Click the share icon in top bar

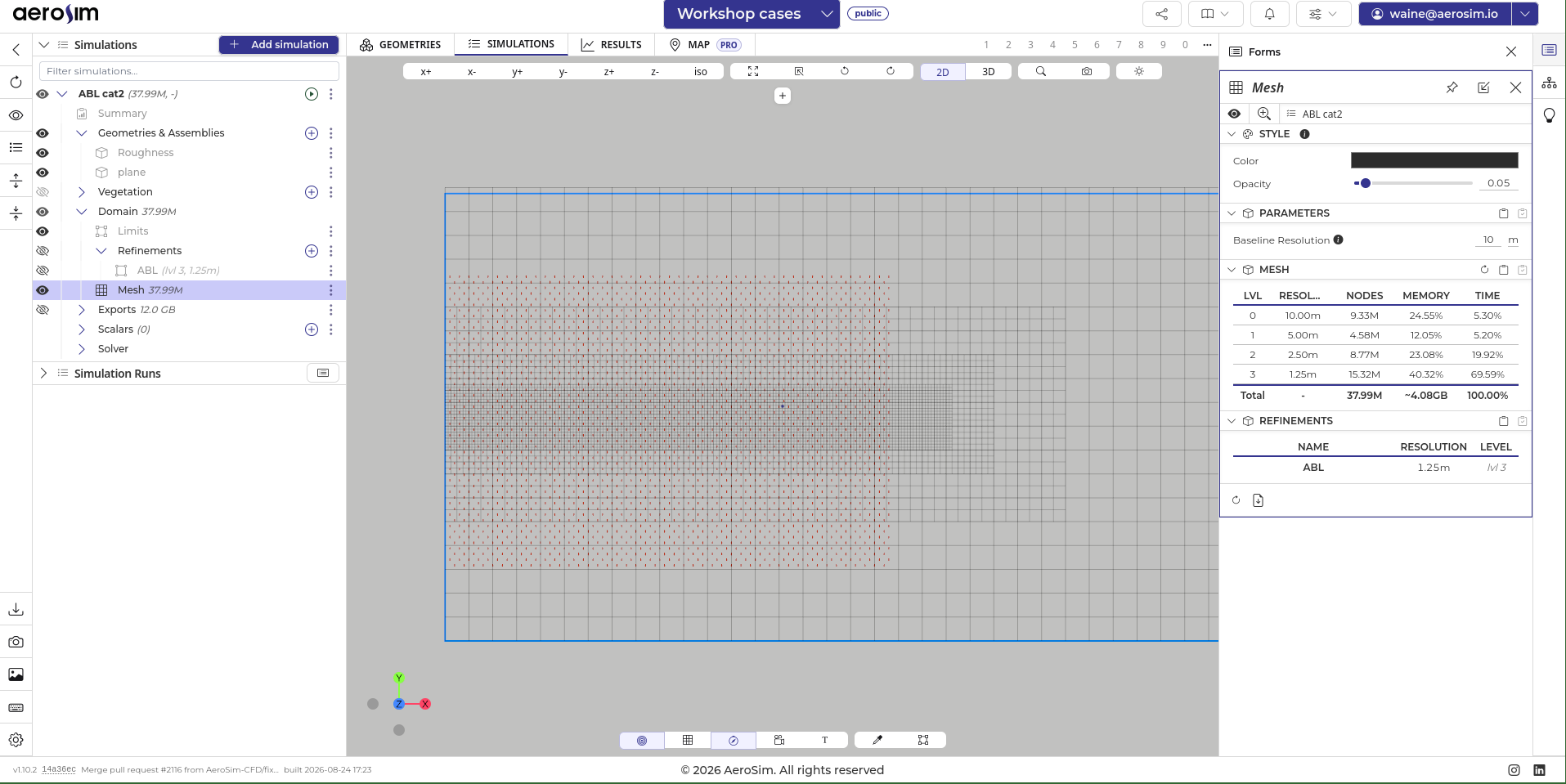pyautogui.click(x=1161, y=14)
